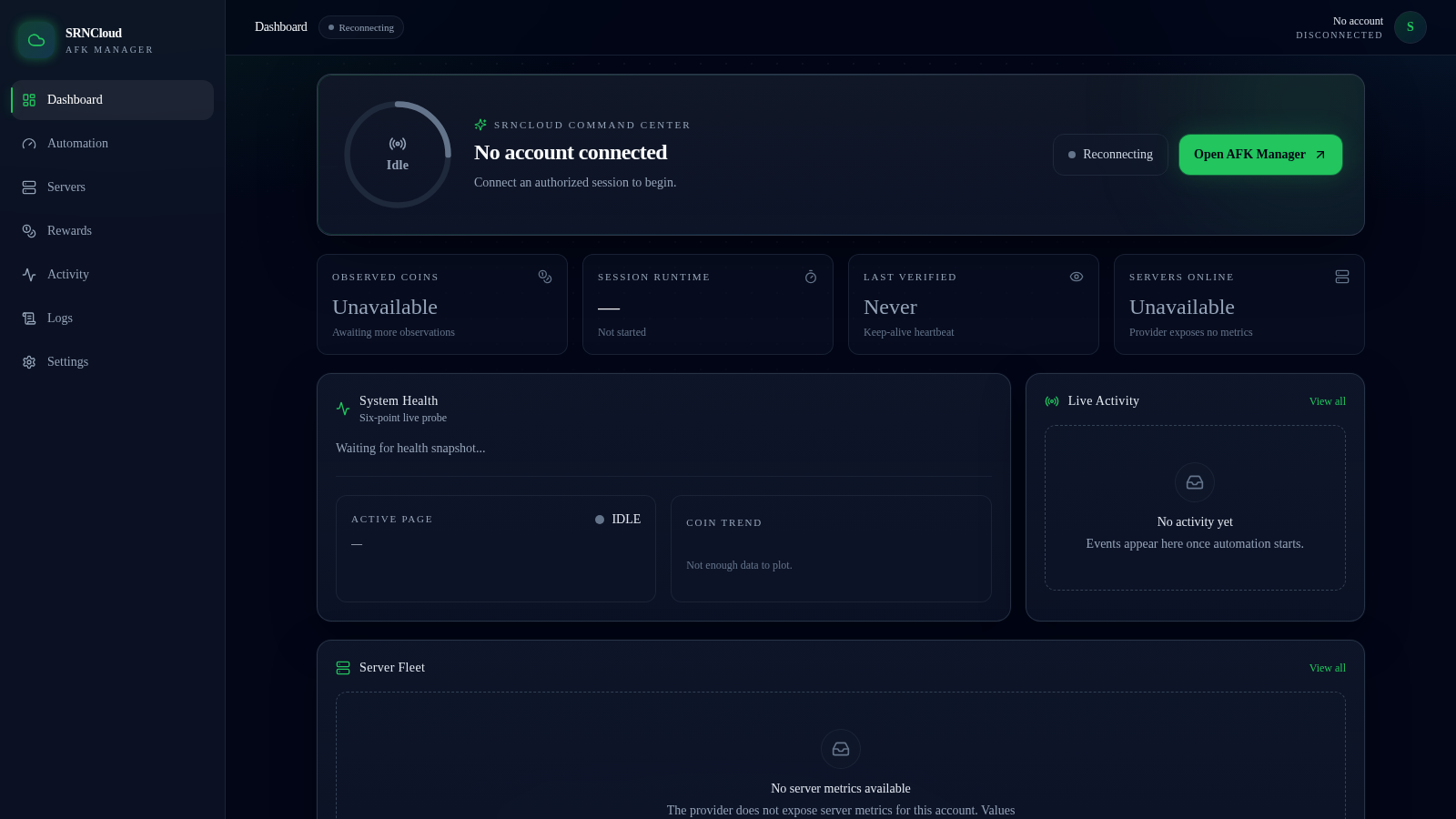Select Activity in the sidebar

113,275
